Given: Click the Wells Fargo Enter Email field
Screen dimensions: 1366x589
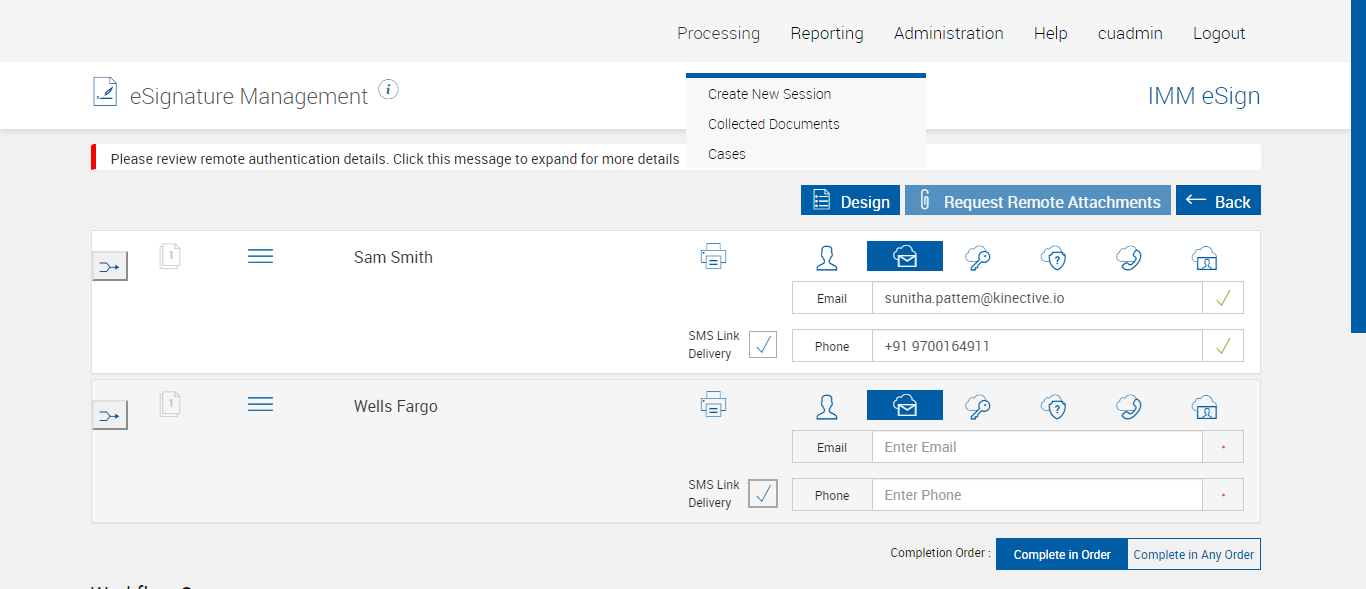Looking at the screenshot, I should (1036, 447).
